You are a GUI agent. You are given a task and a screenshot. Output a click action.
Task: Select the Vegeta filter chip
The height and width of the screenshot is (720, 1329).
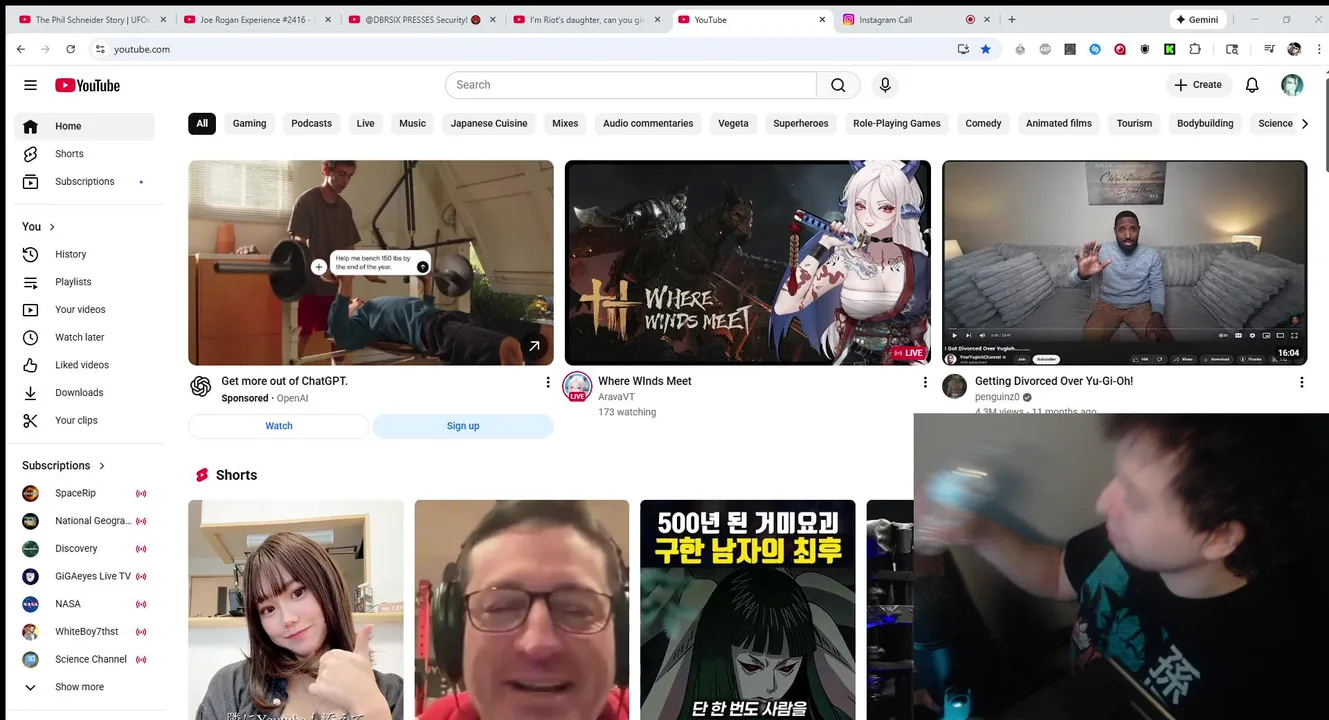coord(733,124)
